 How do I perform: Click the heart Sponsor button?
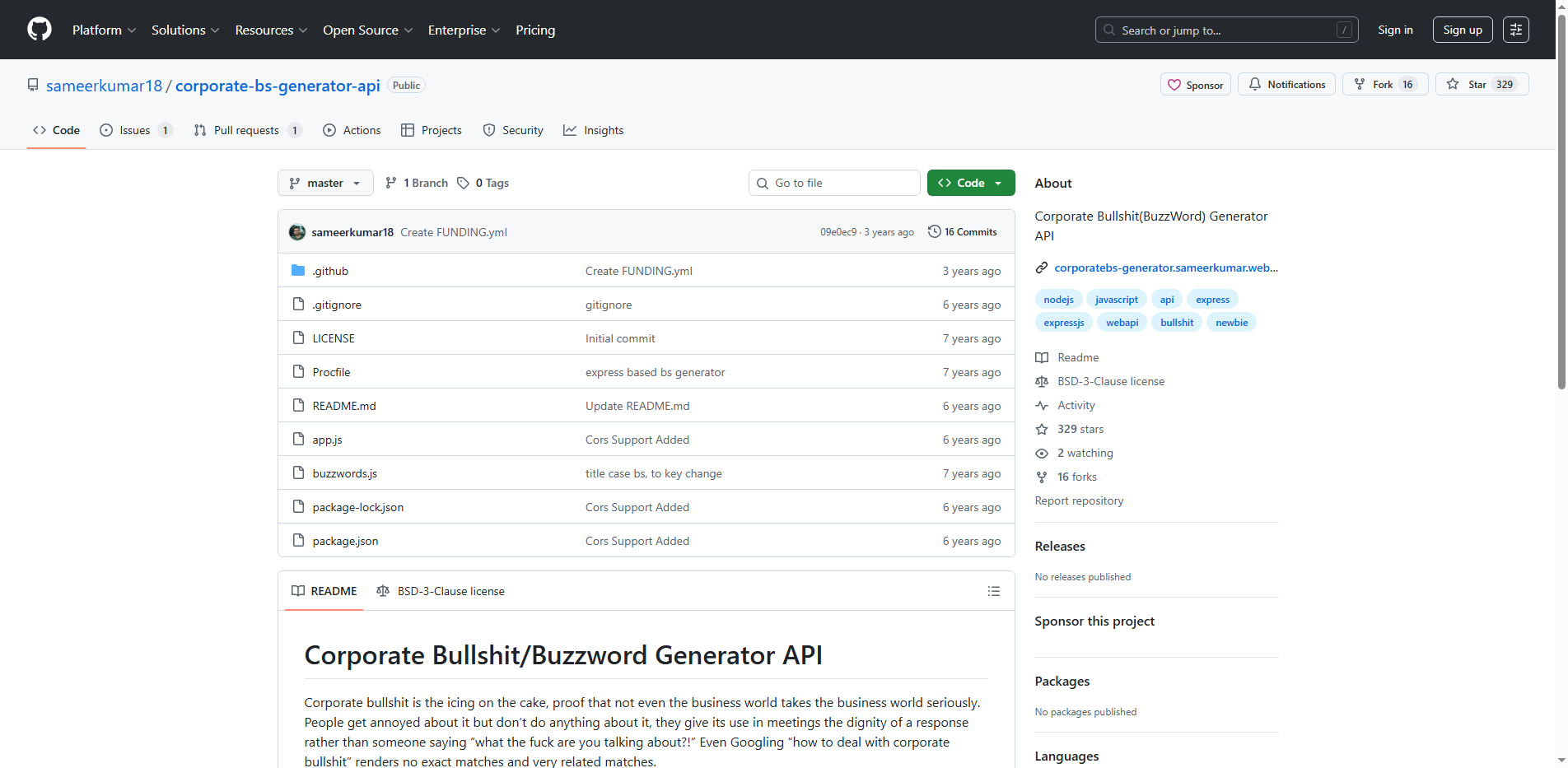tap(1196, 85)
